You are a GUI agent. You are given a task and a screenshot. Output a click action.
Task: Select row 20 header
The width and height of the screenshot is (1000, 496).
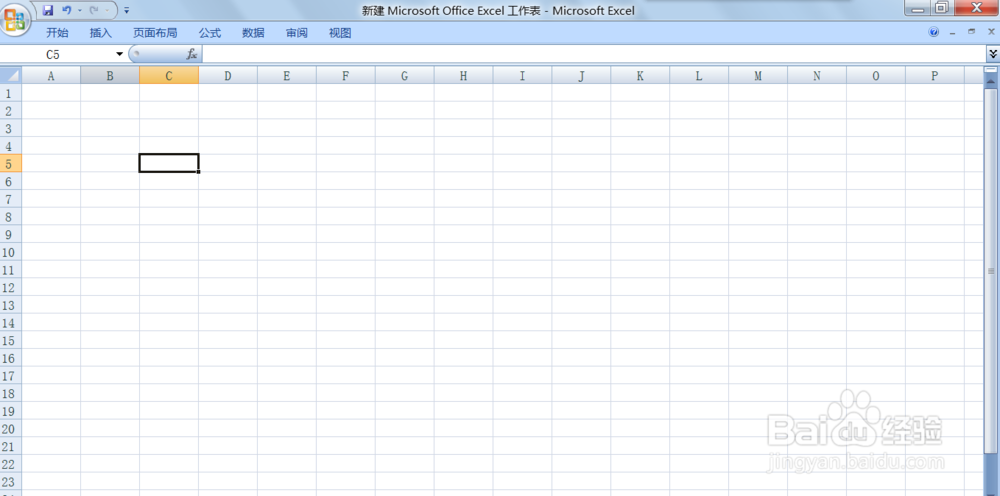(x=11, y=428)
